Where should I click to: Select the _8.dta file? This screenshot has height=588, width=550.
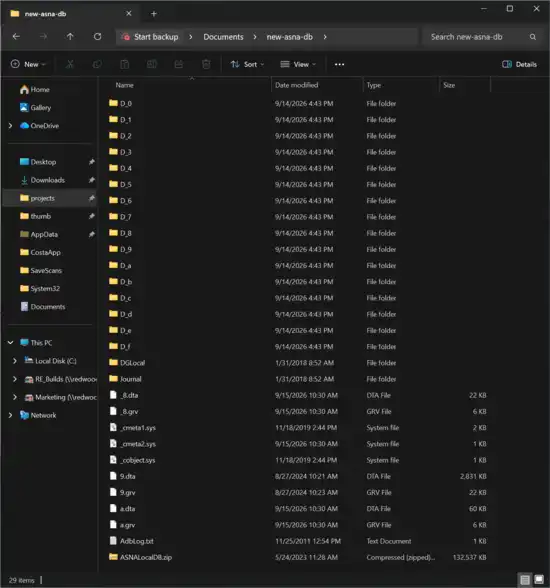click(x=124, y=395)
